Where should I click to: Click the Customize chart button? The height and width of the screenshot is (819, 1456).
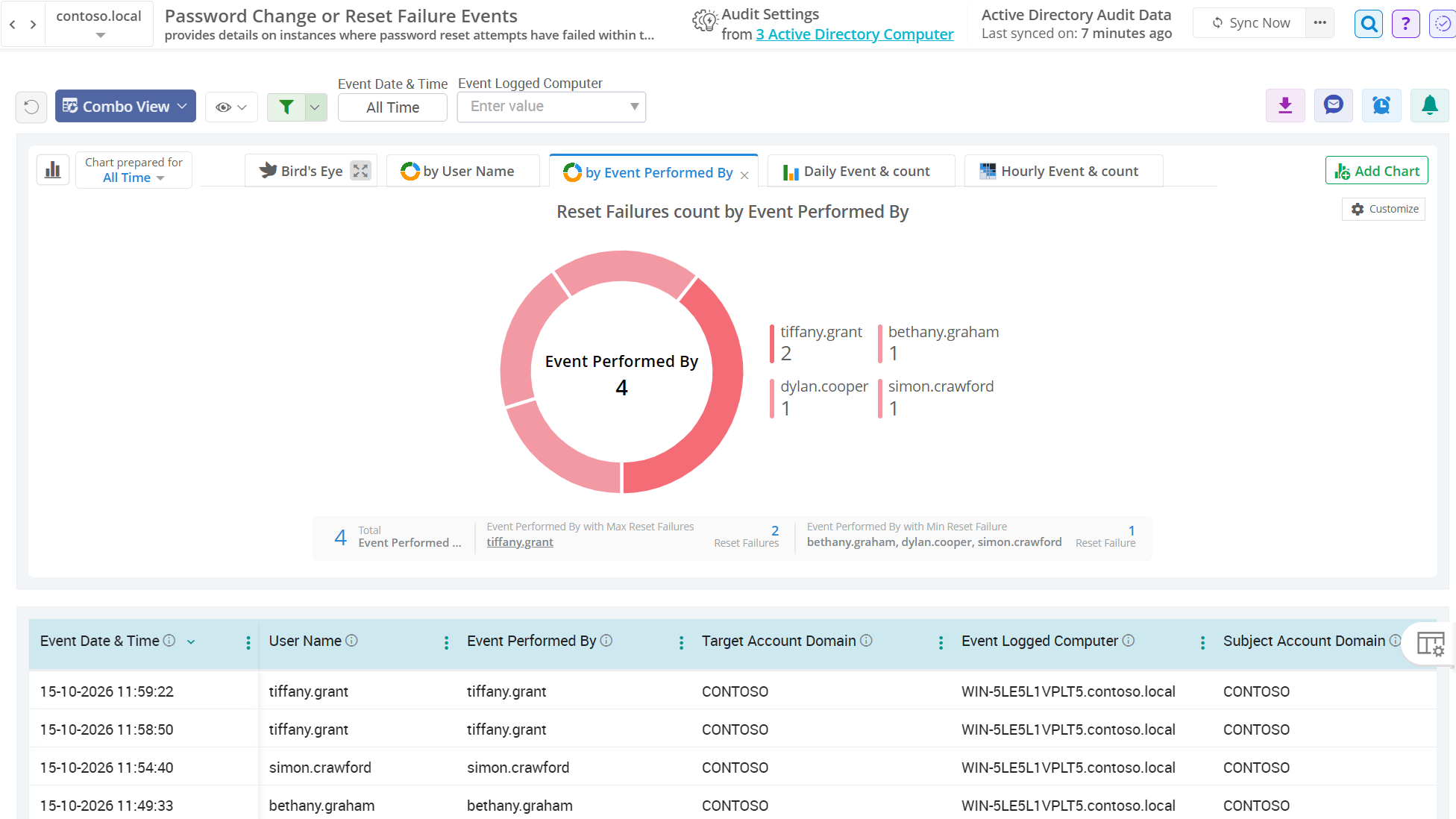click(x=1384, y=209)
